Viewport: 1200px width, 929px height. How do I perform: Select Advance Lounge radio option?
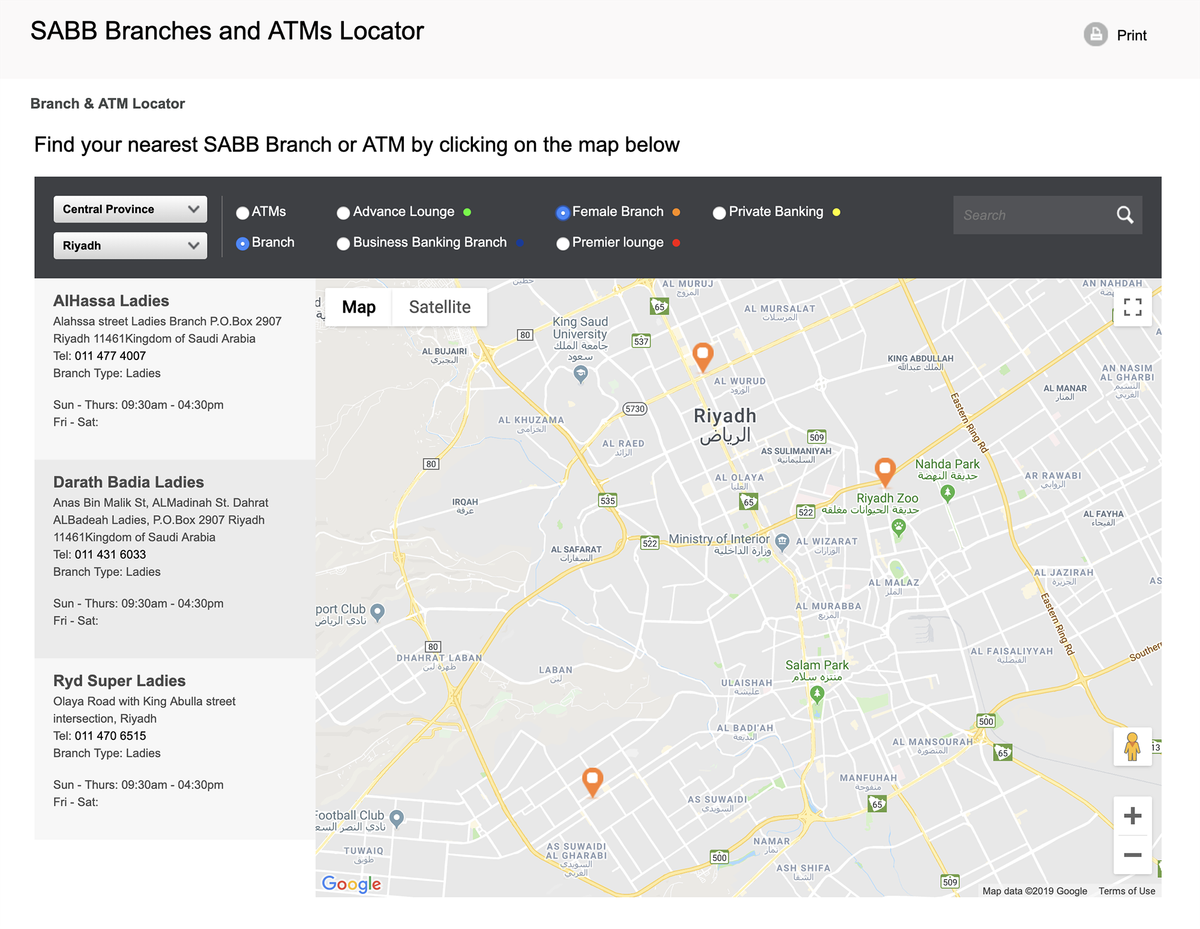click(343, 212)
